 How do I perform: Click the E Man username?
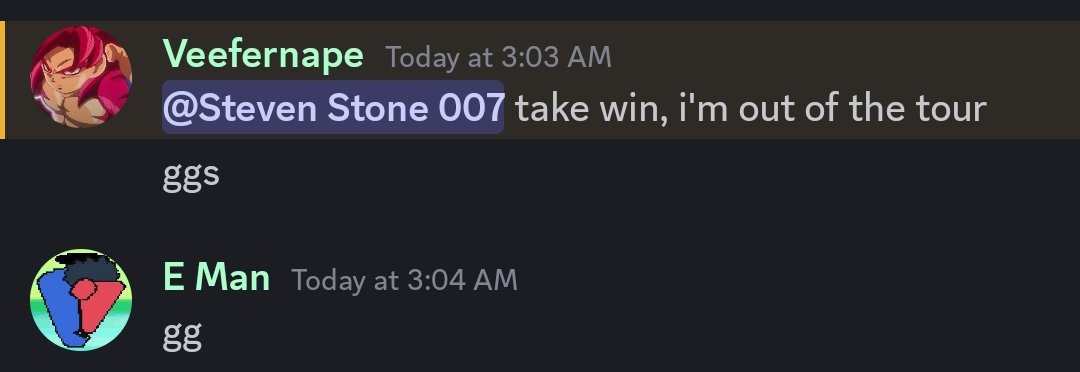coord(216,278)
